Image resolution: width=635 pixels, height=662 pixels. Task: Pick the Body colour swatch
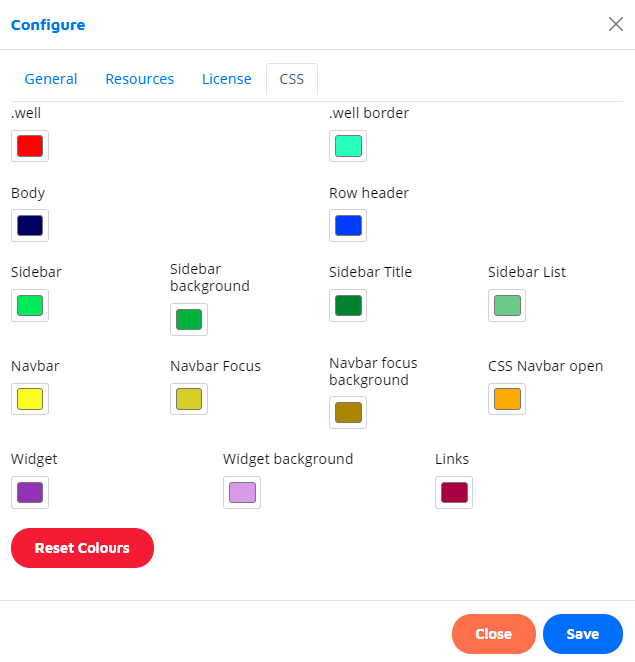click(x=30, y=225)
